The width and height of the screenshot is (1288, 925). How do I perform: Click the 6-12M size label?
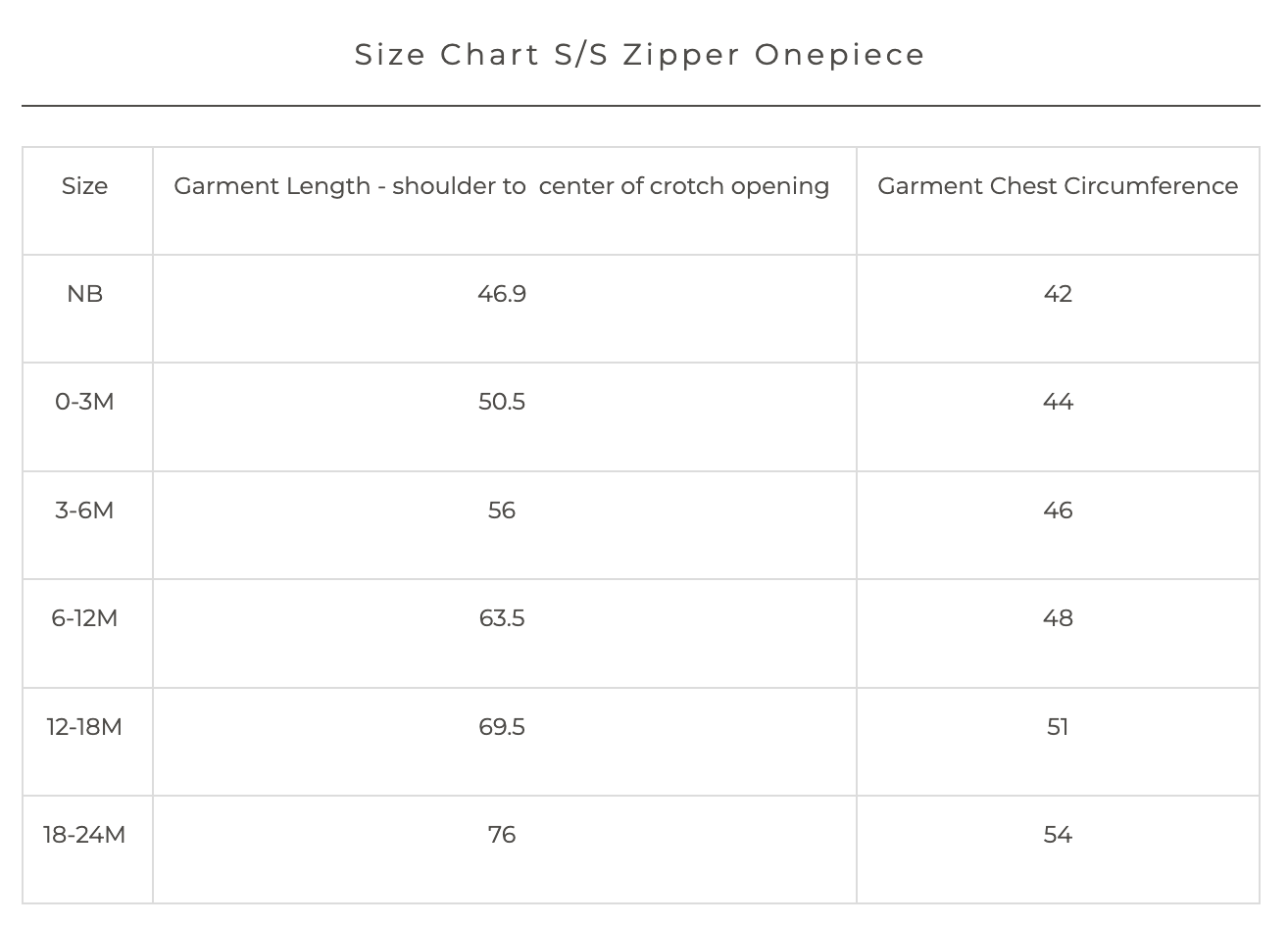tap(85, 618)
